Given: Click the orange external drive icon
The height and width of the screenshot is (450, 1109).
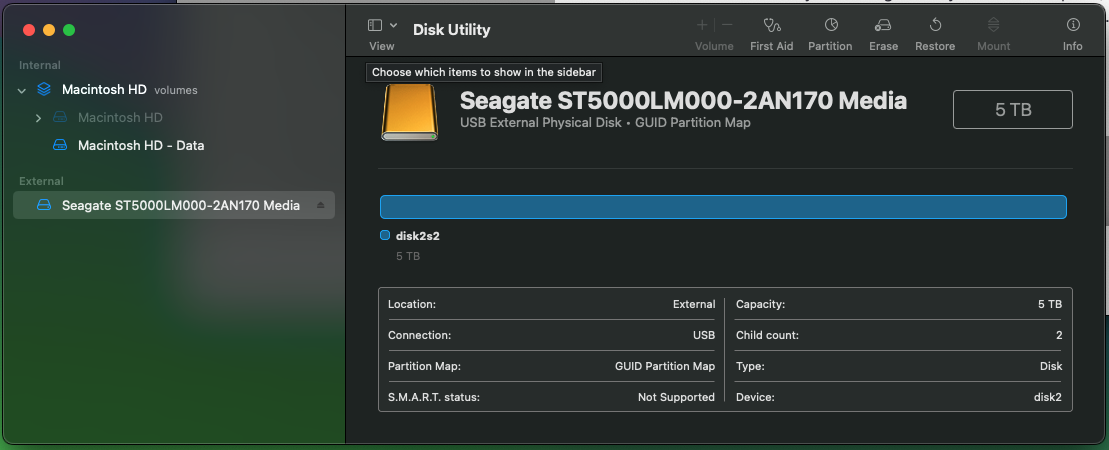Looking at the screenshot, I should click(409, 111).
